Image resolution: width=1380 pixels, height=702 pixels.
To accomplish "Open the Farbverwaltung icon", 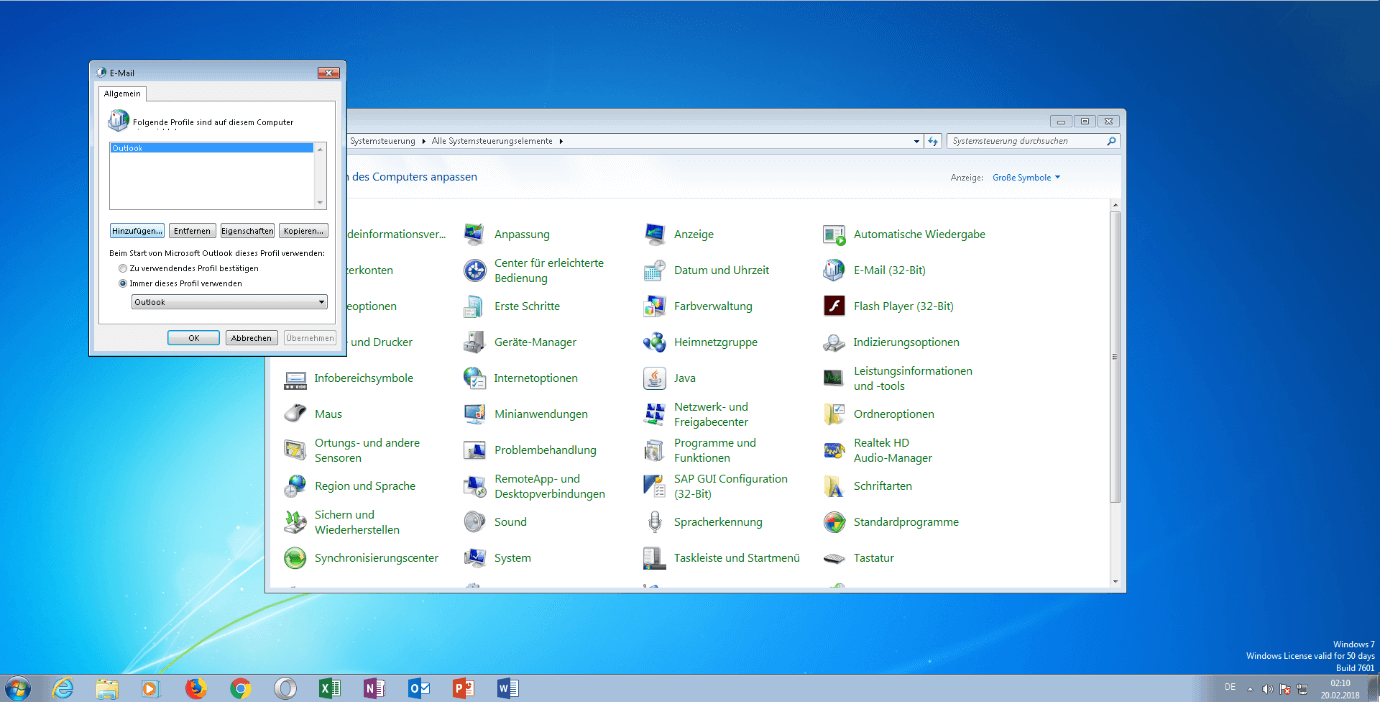I will click(655, 306).
